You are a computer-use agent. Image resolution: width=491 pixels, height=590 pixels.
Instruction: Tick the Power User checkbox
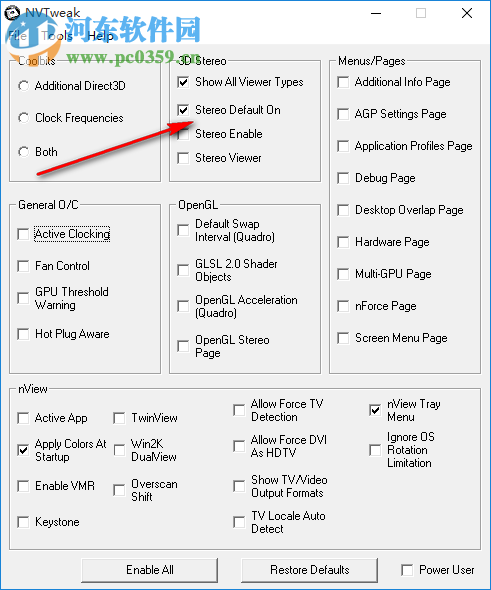(x=407, y=570)
